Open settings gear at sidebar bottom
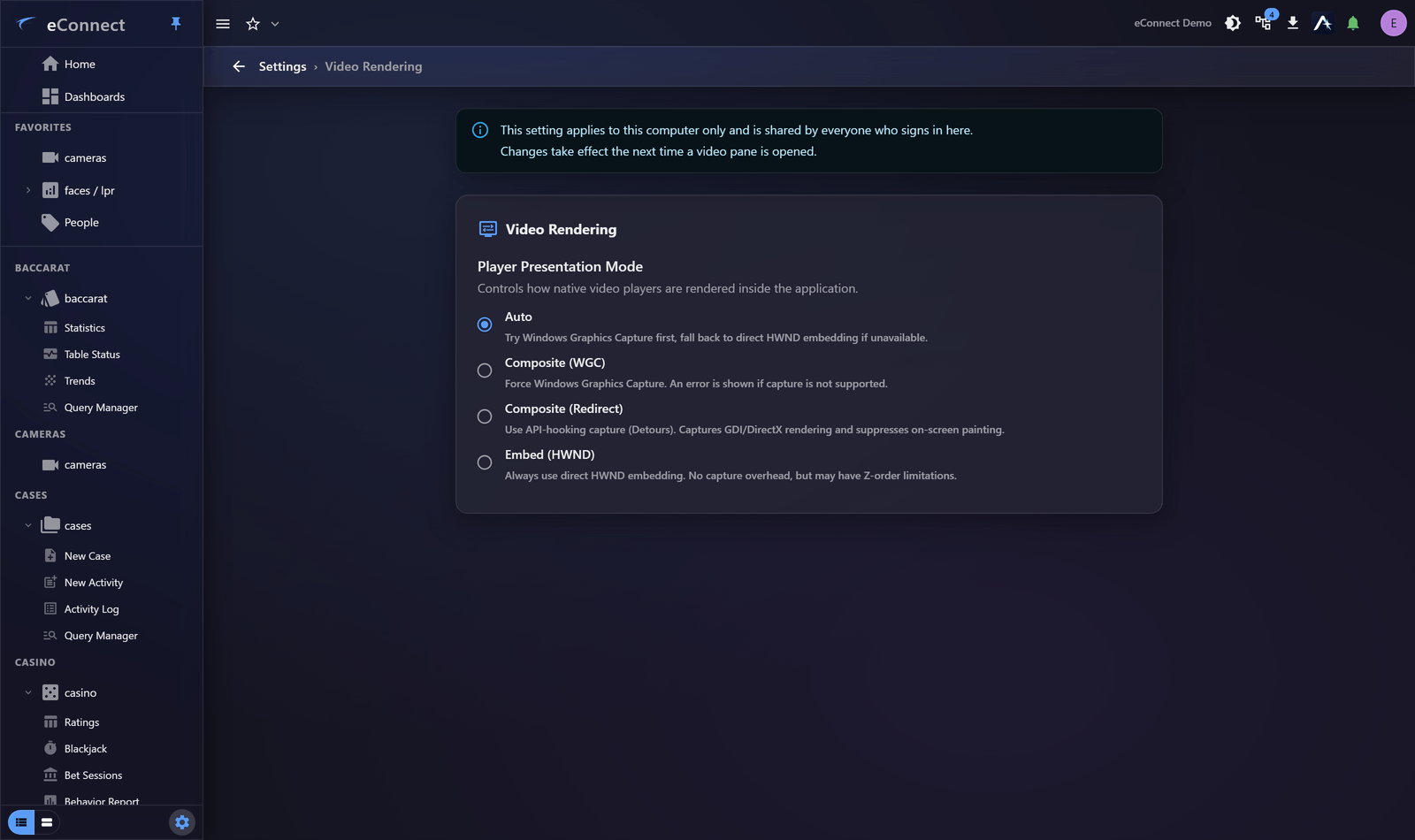 coord(182,822)
